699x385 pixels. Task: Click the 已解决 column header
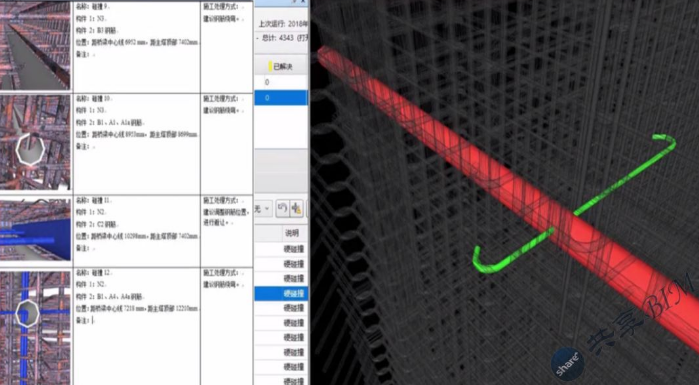click(282, 66)
